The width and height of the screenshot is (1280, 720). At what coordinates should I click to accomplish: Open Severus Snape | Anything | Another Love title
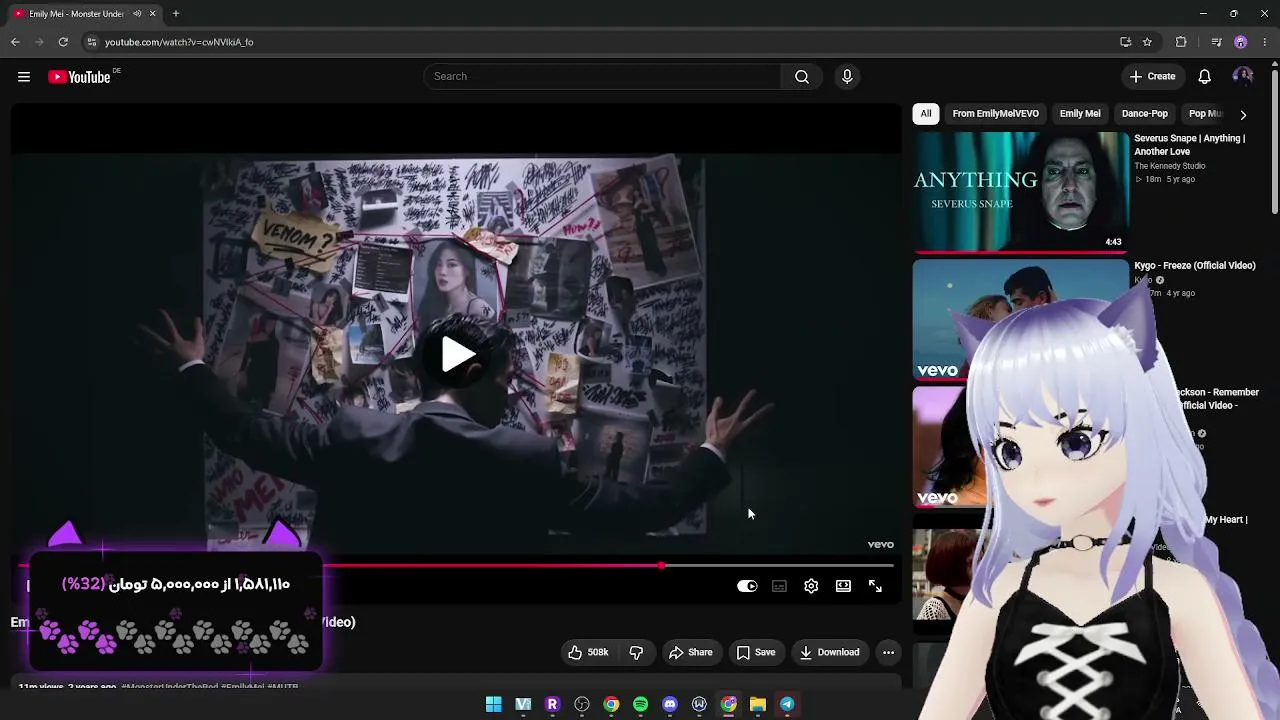point(1190,145)
